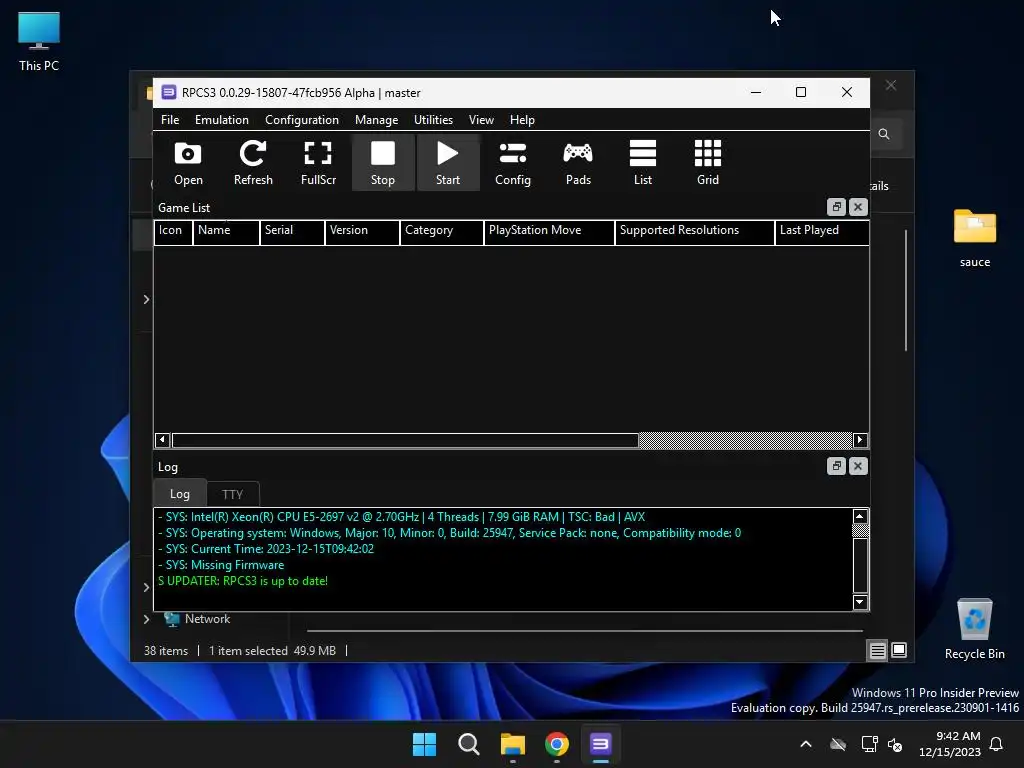Sort by the Version column header
1024x768 pixels.
(x=362, y=232)
